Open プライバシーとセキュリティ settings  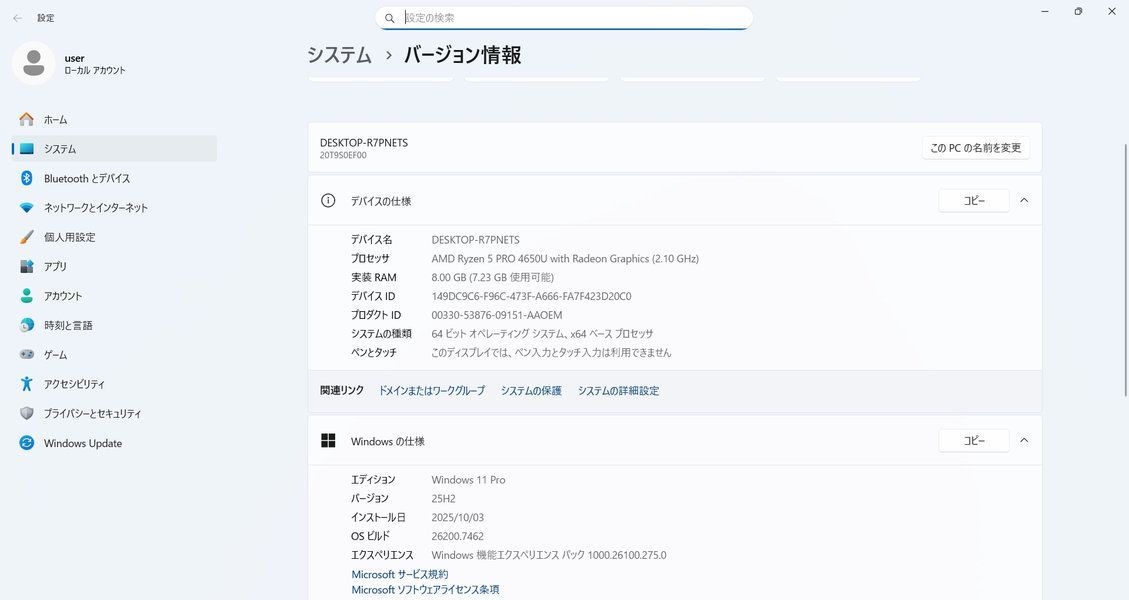[x=27, y=413]
